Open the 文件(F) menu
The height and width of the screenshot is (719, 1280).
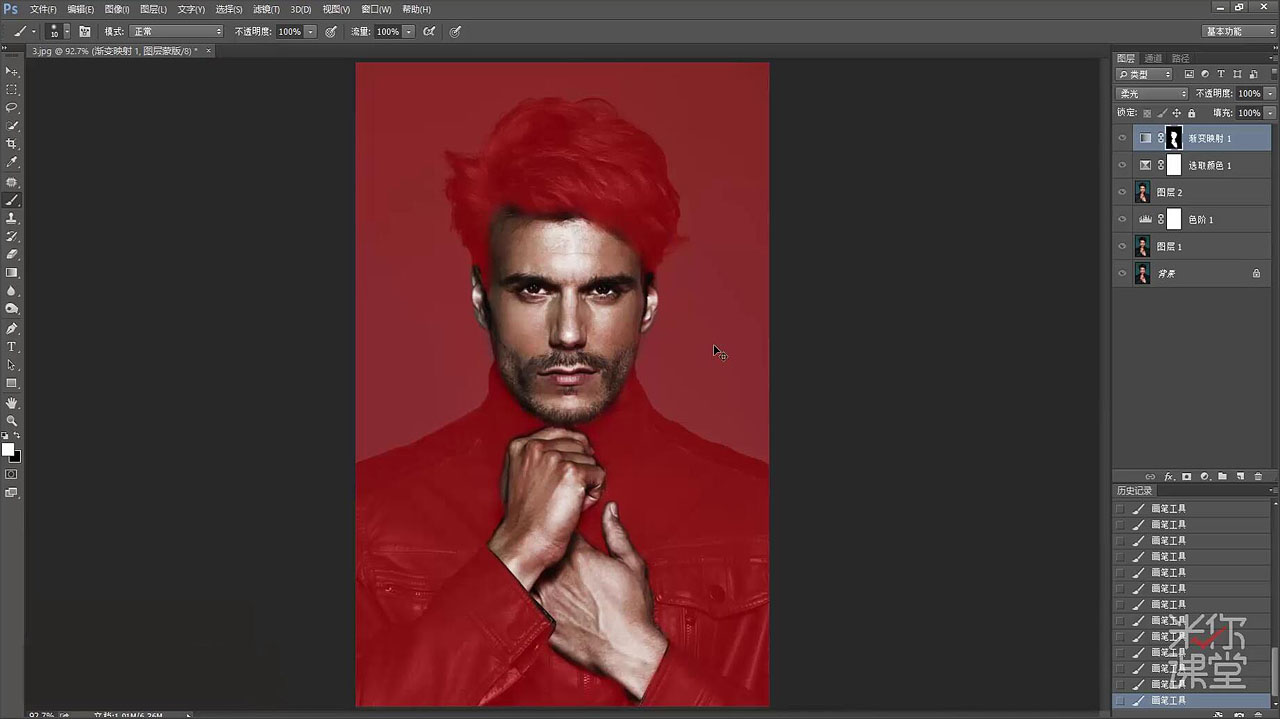[x=43, y=9]
